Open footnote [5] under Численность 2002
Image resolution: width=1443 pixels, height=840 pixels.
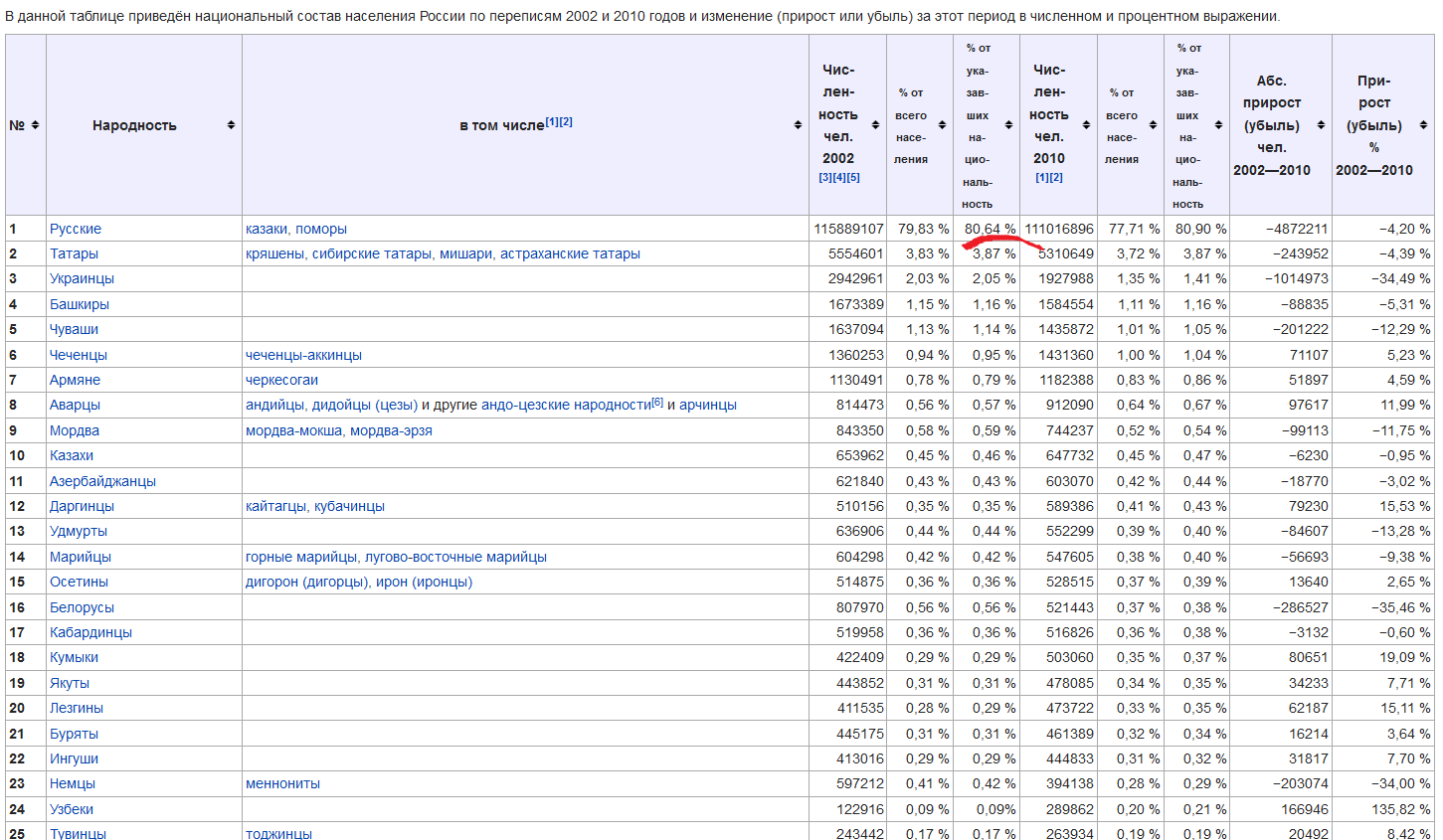click(x=853, y=177)
